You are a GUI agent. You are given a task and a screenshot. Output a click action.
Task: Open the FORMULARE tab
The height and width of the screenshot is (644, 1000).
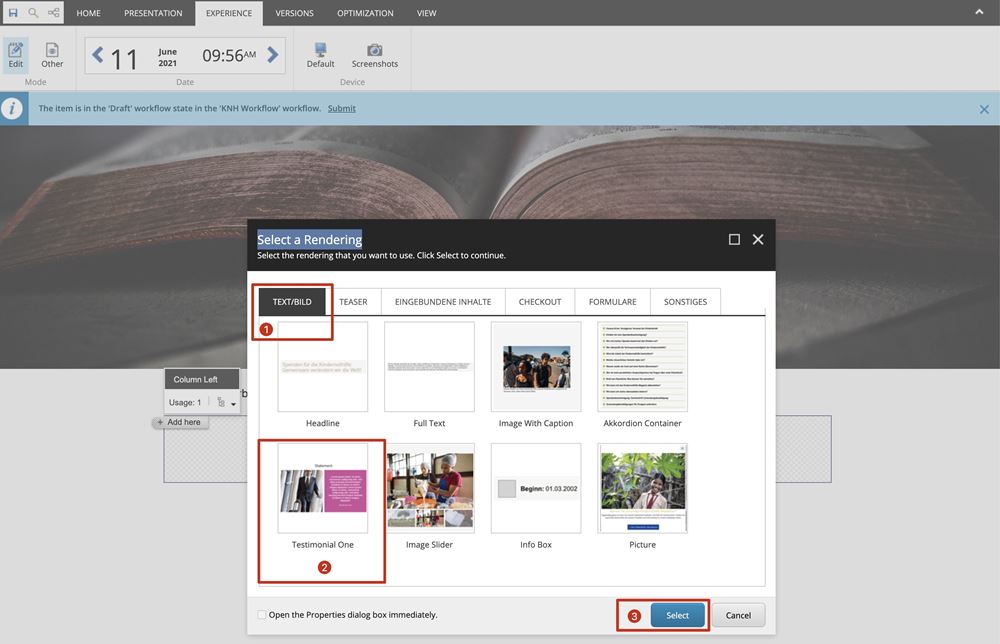[612, 301]
